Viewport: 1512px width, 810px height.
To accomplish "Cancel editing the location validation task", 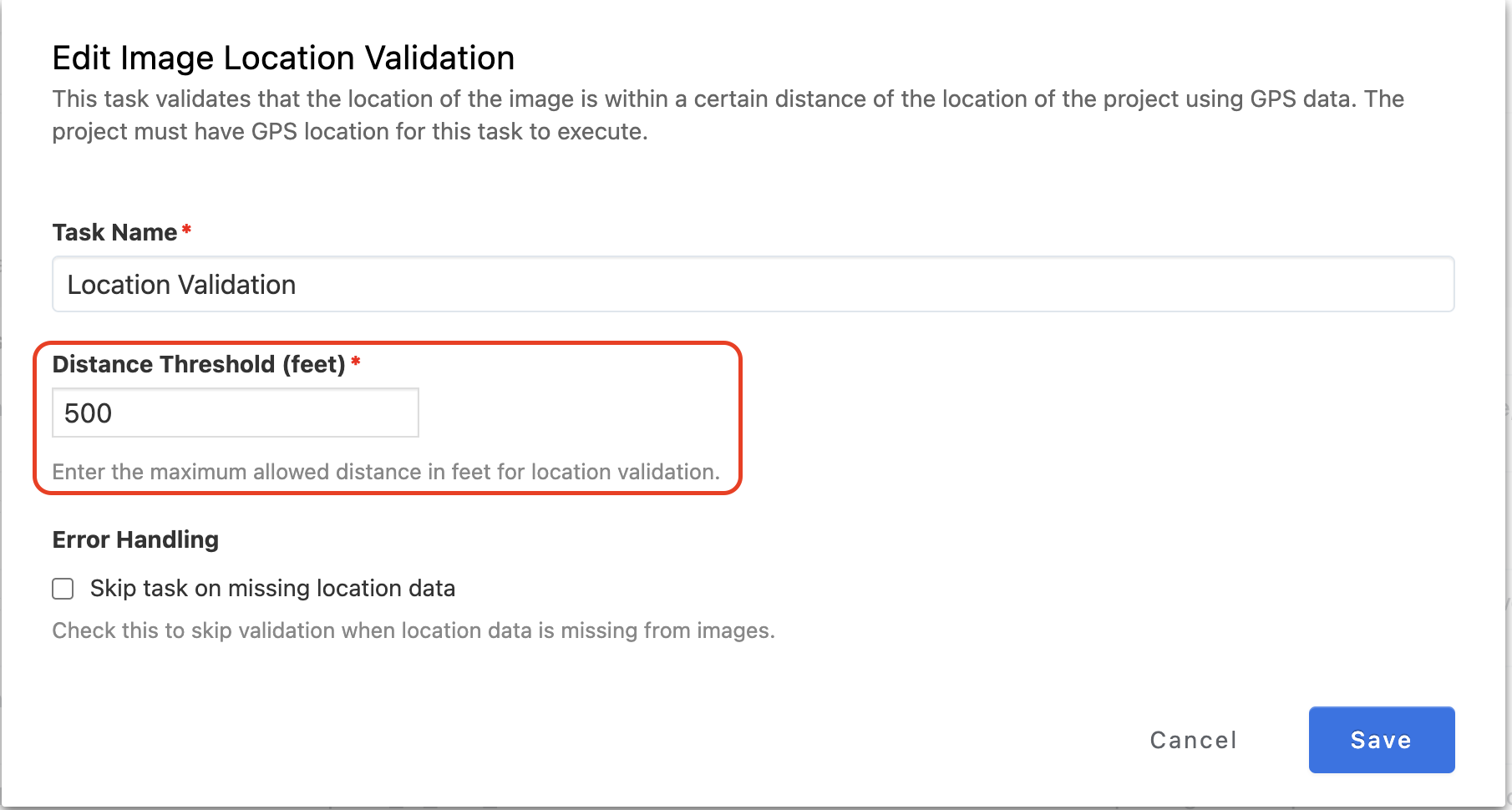I will click(1193, 740).
